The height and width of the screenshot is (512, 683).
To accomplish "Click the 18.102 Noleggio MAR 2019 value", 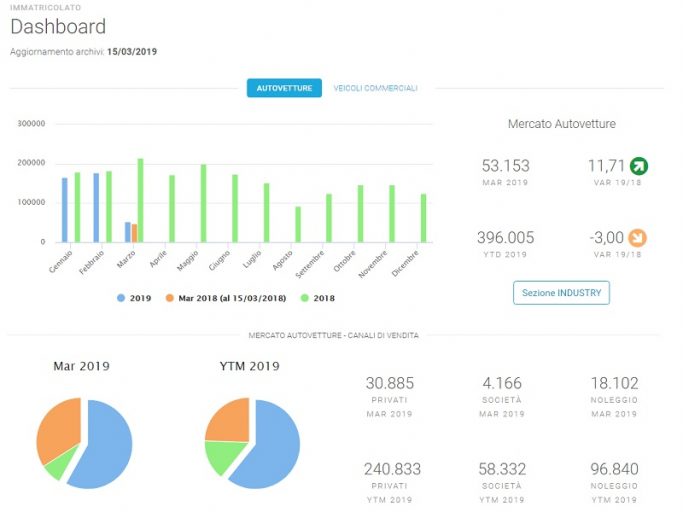I will tap(615, 383).
